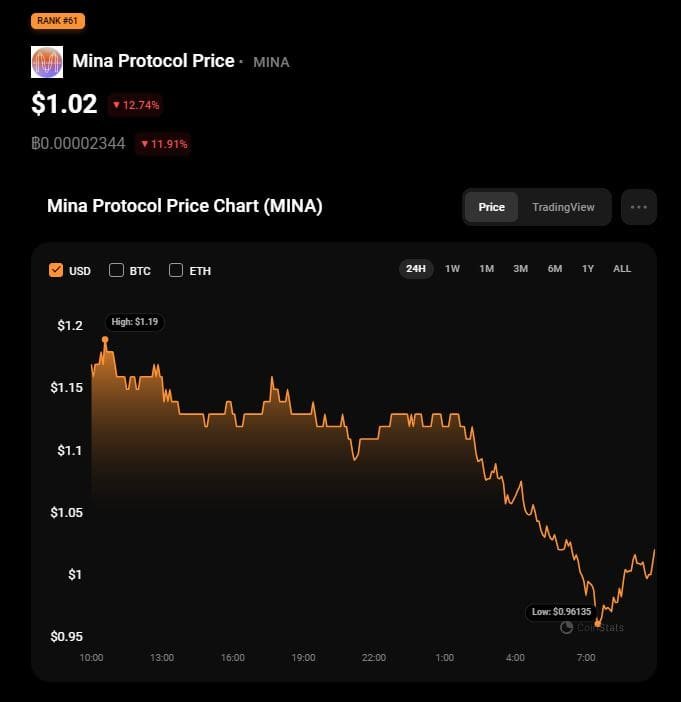Screen dimensions: 681x702
Task: Select the 3M time range
Action: coord(520,268)
